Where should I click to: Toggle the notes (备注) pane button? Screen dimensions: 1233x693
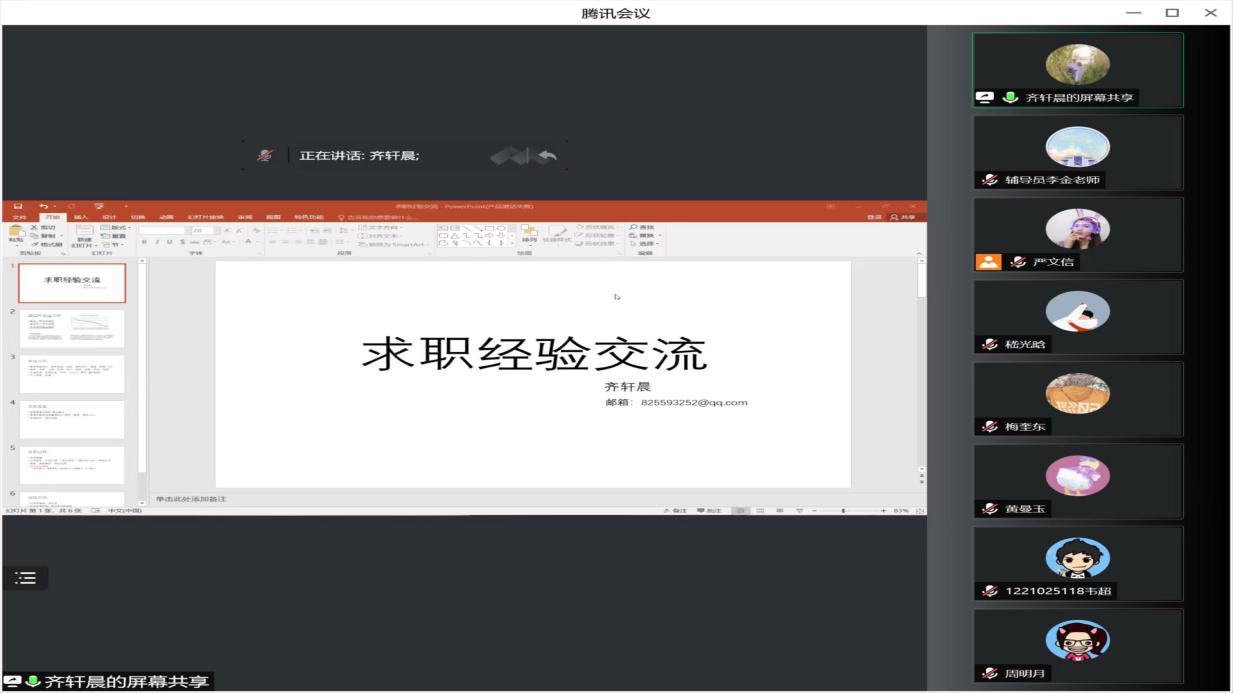point(677,511)
